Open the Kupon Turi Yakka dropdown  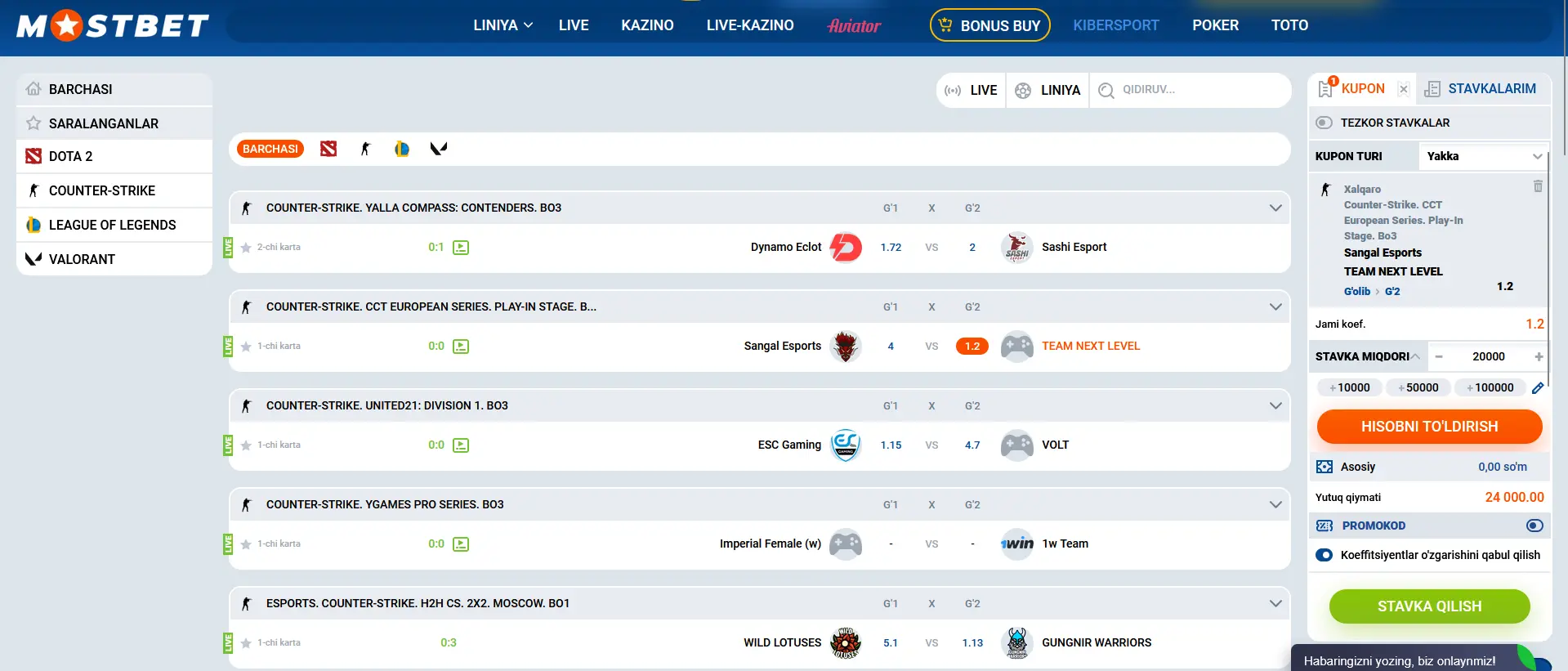tap(1484, 156)
